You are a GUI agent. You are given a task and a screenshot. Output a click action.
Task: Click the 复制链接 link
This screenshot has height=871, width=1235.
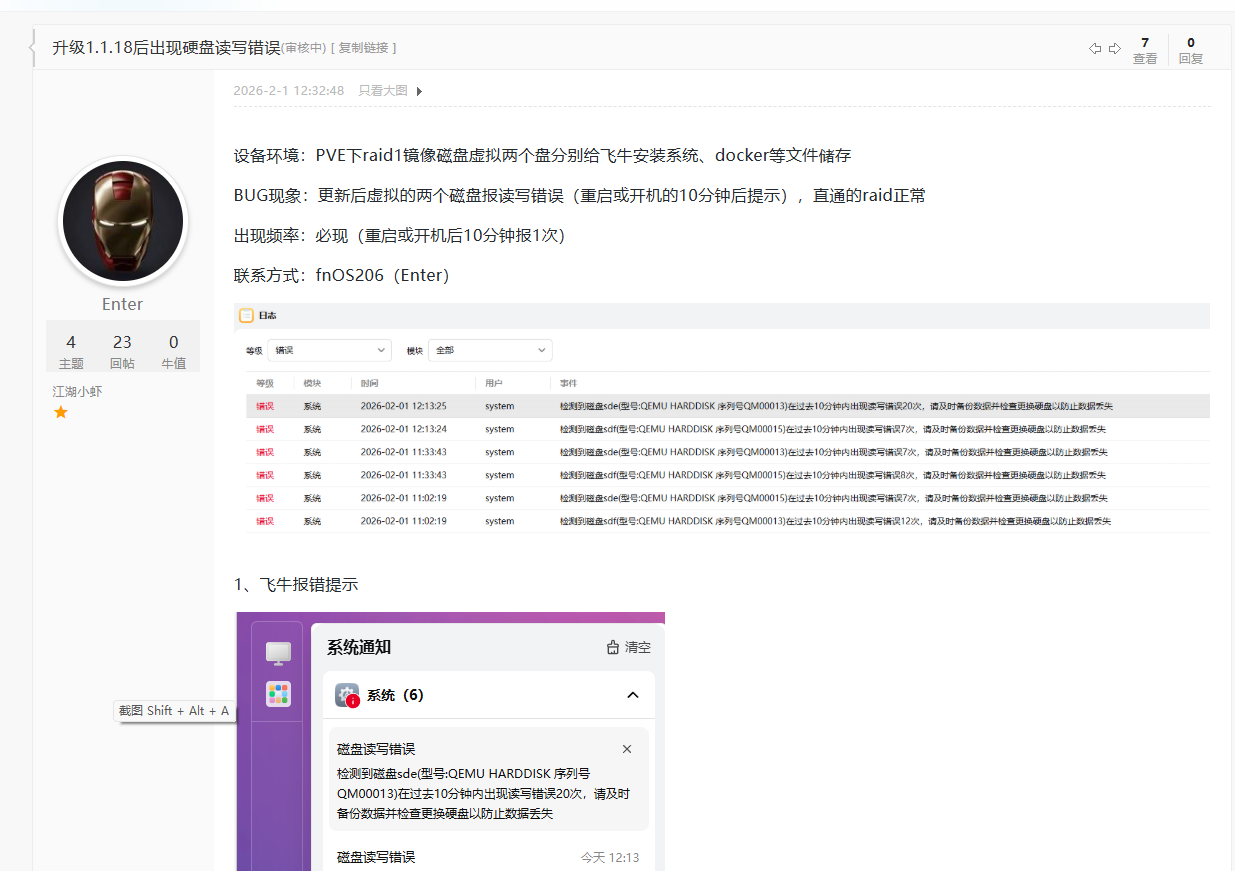[x=364, y=48]
